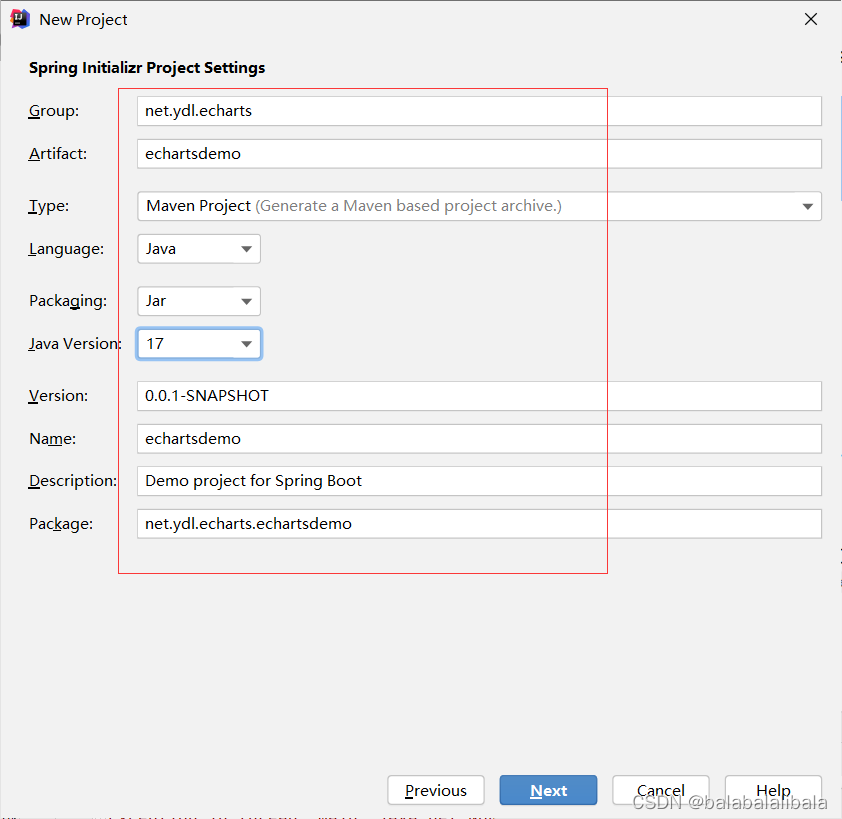Proceed with the Next button
Image resolution: width=842 pixels, height=819 pixels.
tap(548, 790)
